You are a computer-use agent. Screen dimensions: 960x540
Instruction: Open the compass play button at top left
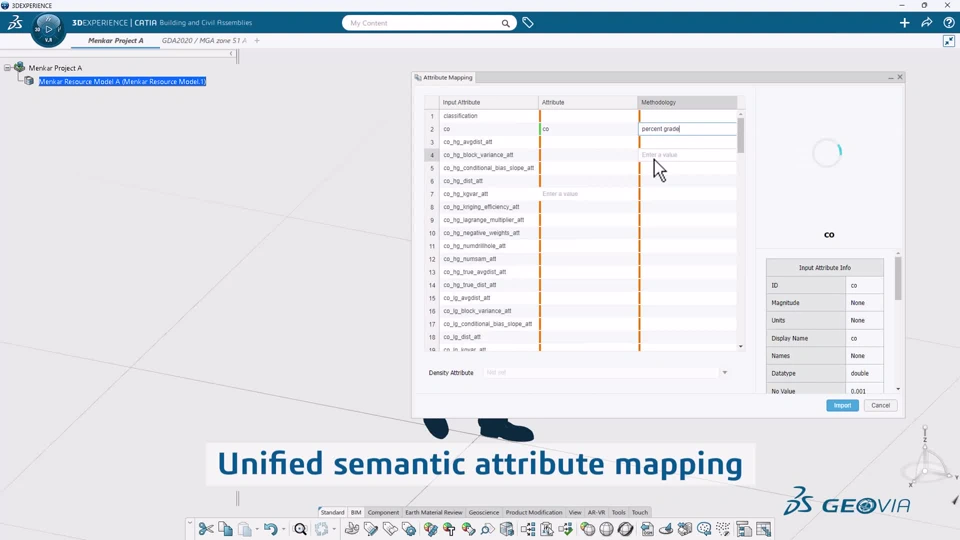tap(48, 29)
